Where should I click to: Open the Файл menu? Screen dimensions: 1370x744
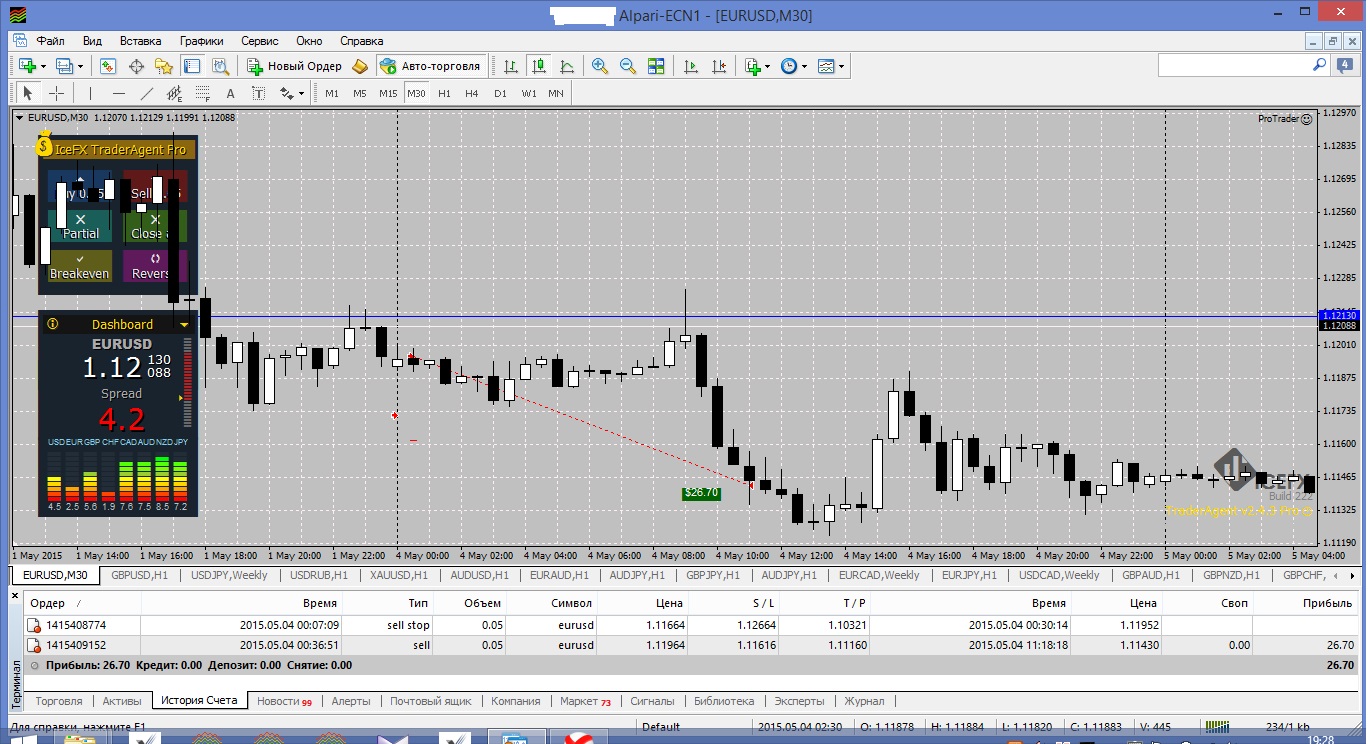(x=50, y=41)
